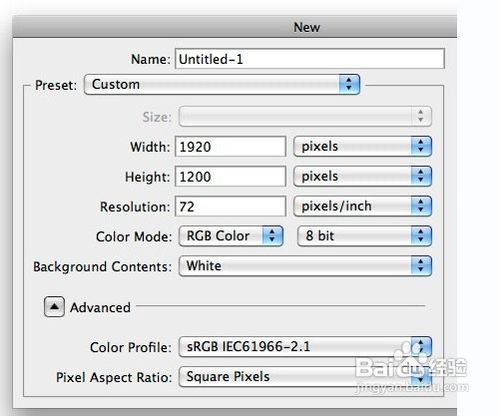The image size is (500, 416).
Task: Click the Name field containing Untitled-1
Action: coord(310,59)
